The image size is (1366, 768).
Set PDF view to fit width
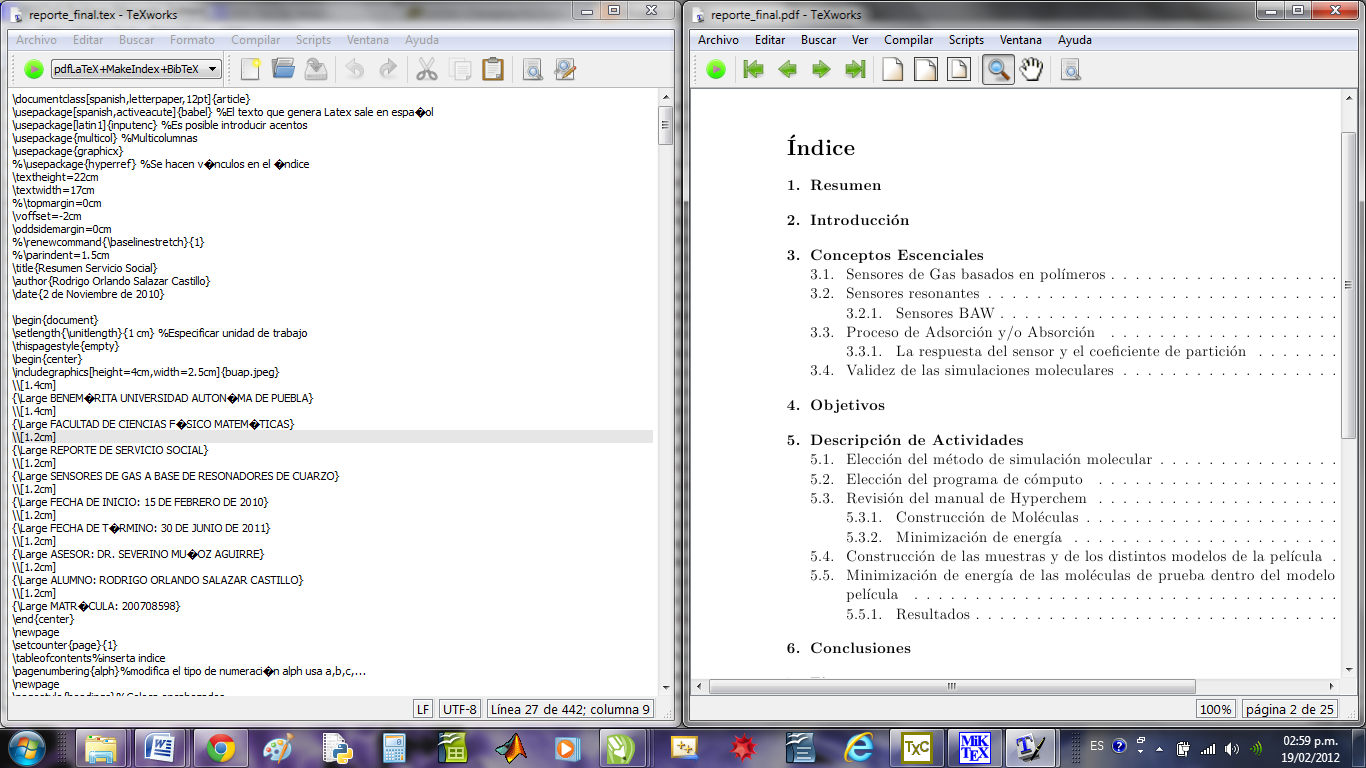coord(926,69)
